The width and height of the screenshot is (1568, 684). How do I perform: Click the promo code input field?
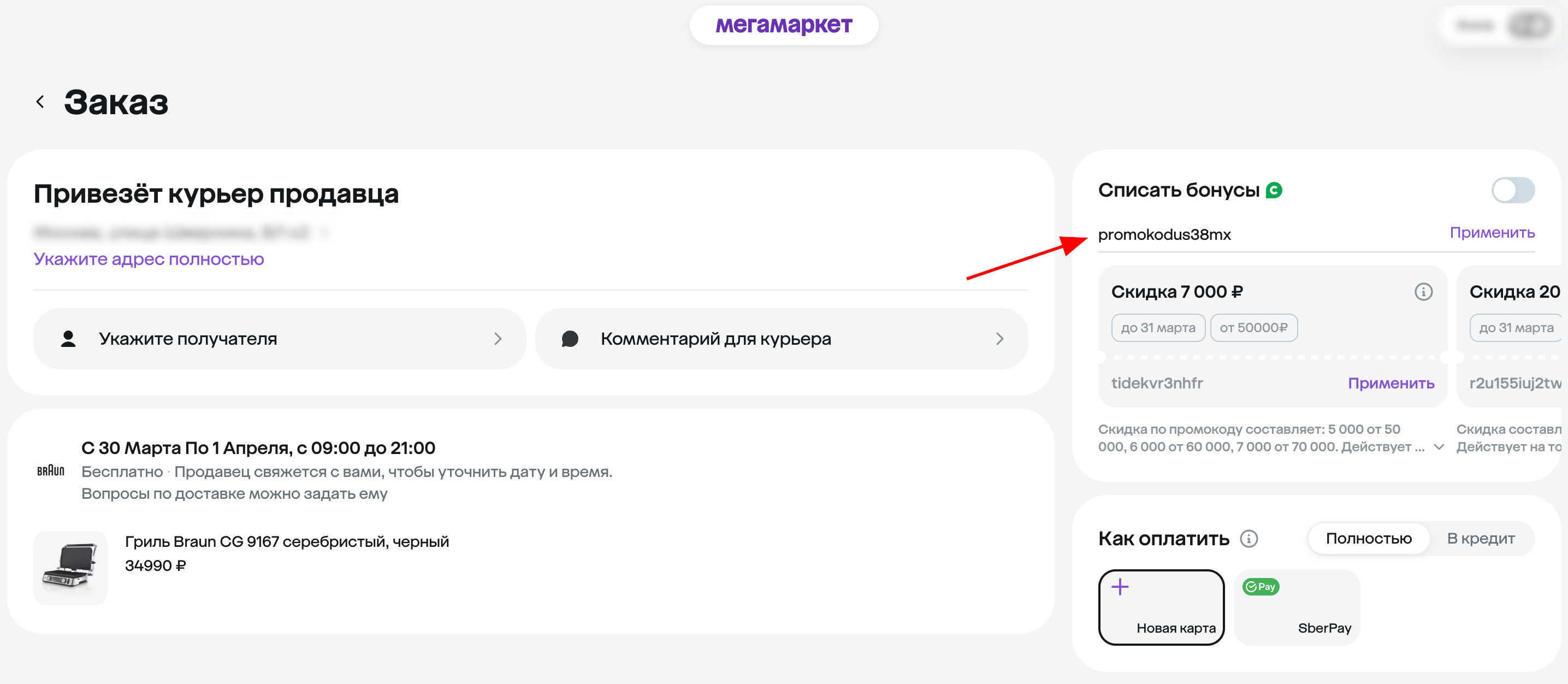pos(1254,234)
